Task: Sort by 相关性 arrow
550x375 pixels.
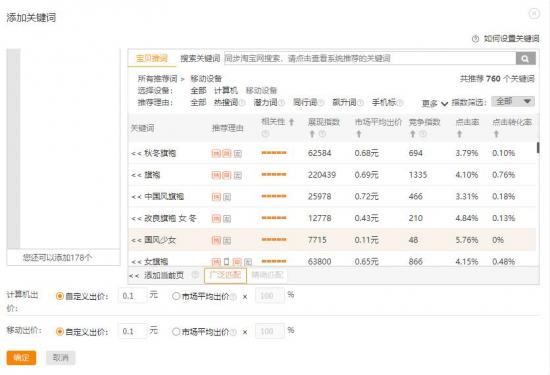Action: (x=291, y=122)
